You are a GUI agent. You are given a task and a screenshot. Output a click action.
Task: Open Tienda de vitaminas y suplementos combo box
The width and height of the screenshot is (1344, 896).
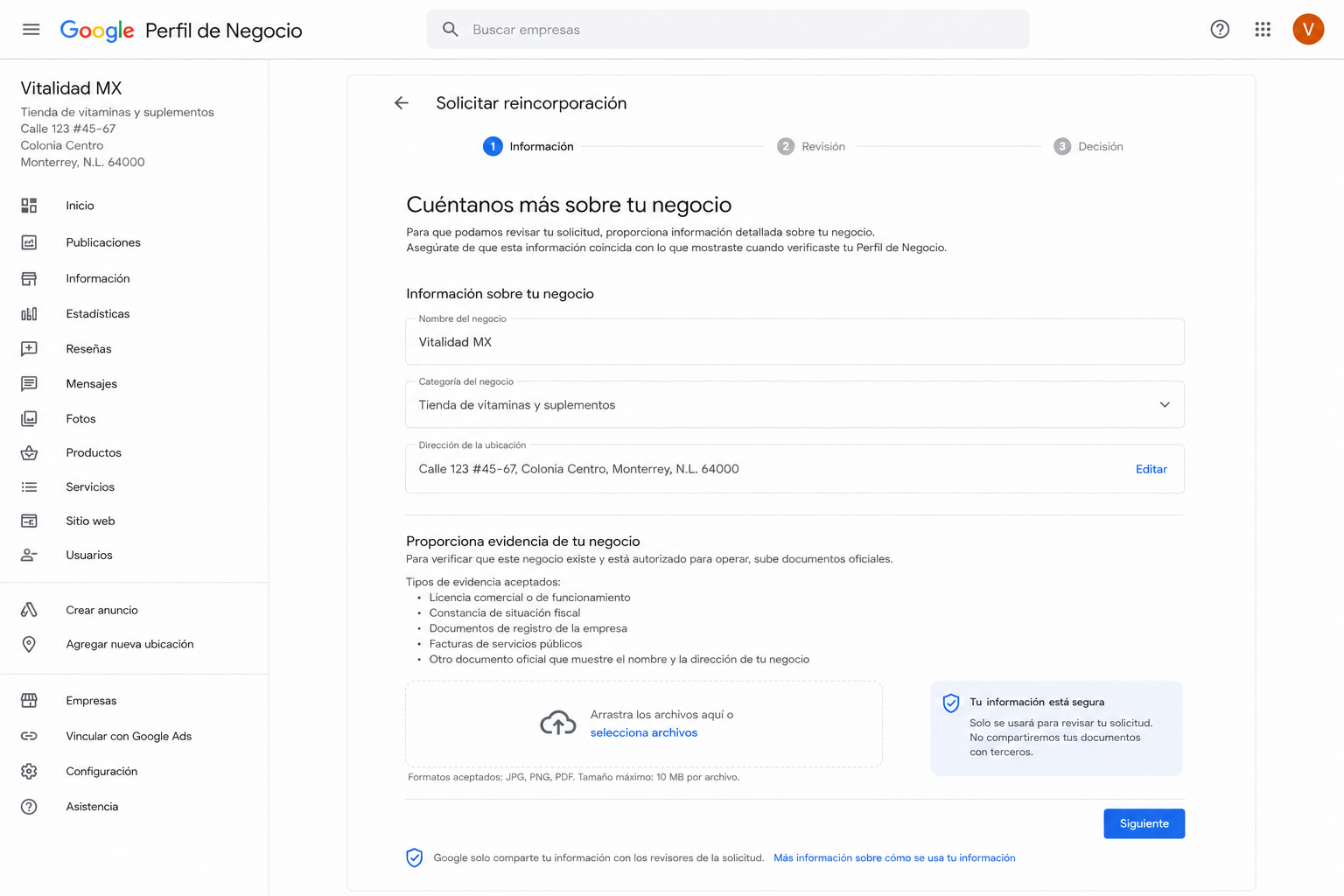click(x=794, y=404)
